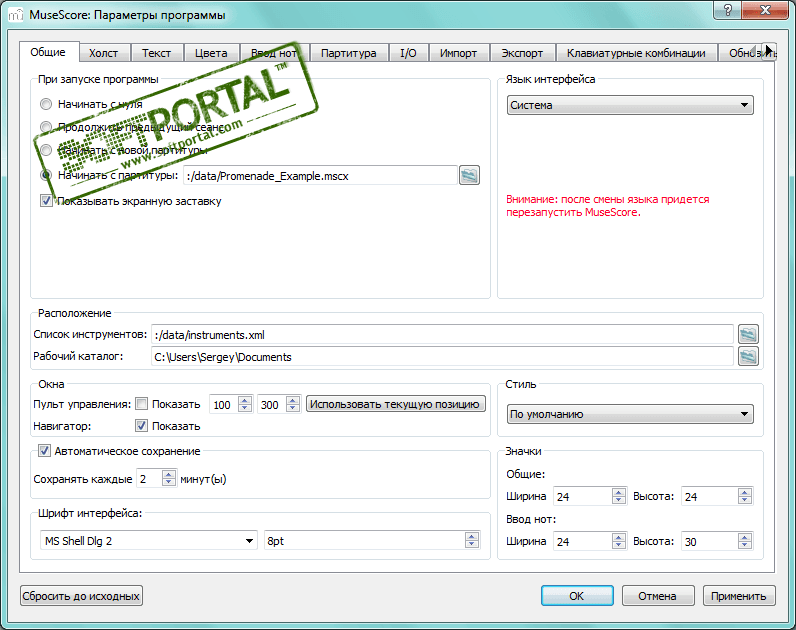The width and height of the screenshot is (796, 630).
Task: Click 'Использовать текущую позицию' button
Action: (x=395, y=404)
